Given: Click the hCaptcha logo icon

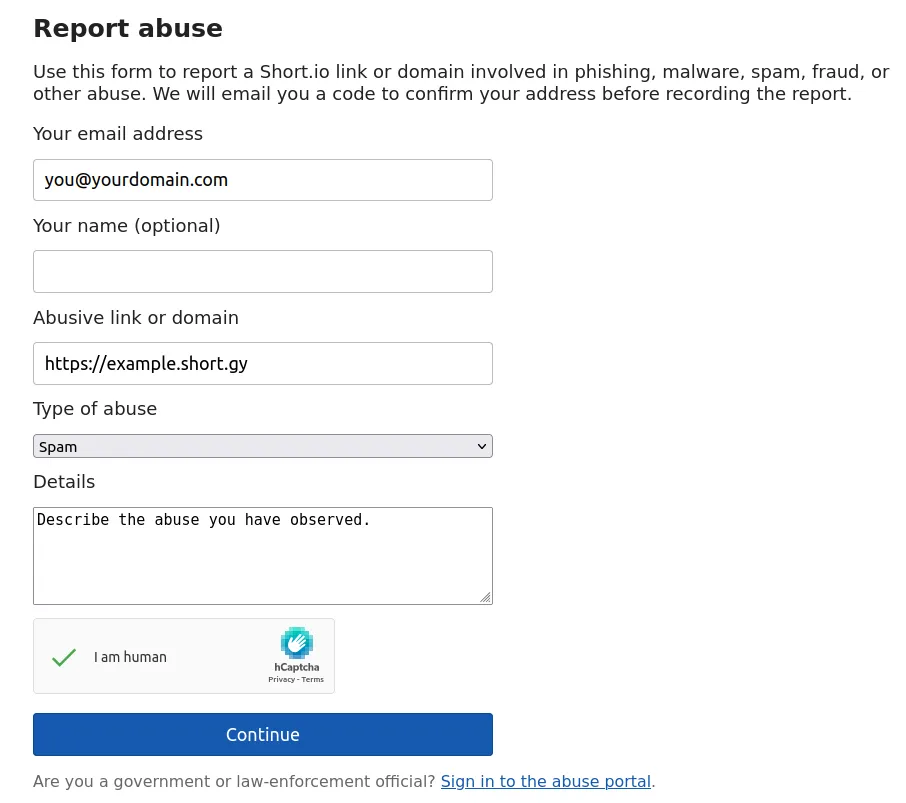Looking at the screenshot, I should coord(296,642).
